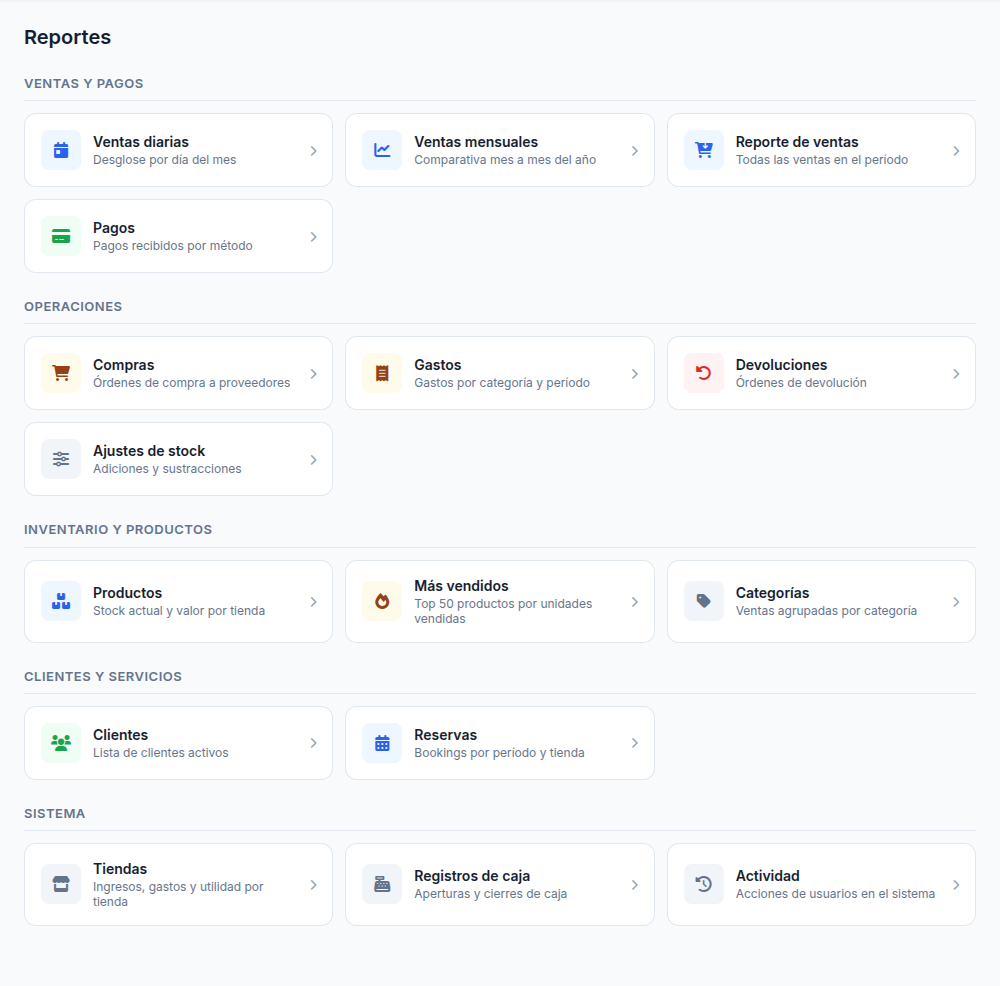Click the sliders icon for Ajustes de stock
This screenshot has width=1000, height=986.
[x=61, y=459]
